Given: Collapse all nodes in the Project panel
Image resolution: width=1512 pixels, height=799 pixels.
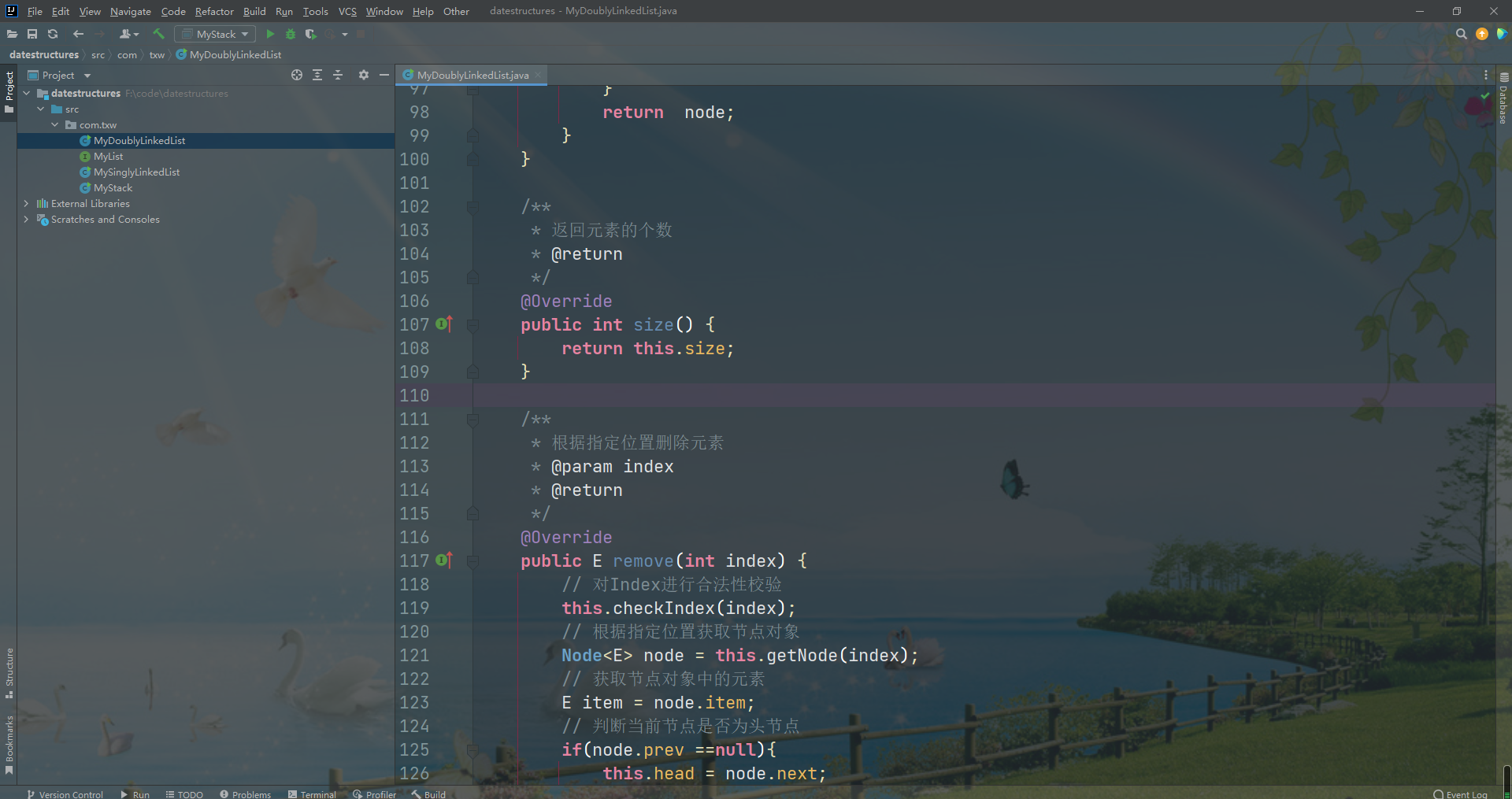Looking at the screenshot, I should tap(338, 75).
